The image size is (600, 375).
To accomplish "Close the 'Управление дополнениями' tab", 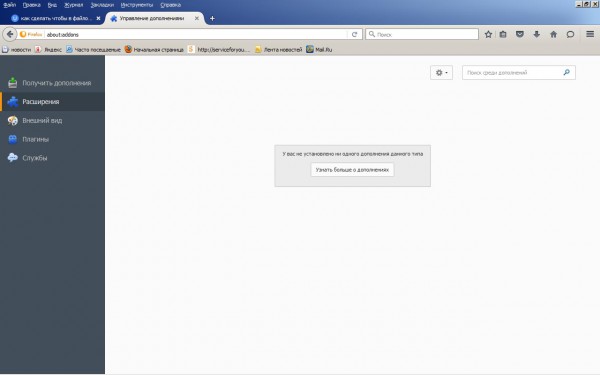I will [197, 18].
